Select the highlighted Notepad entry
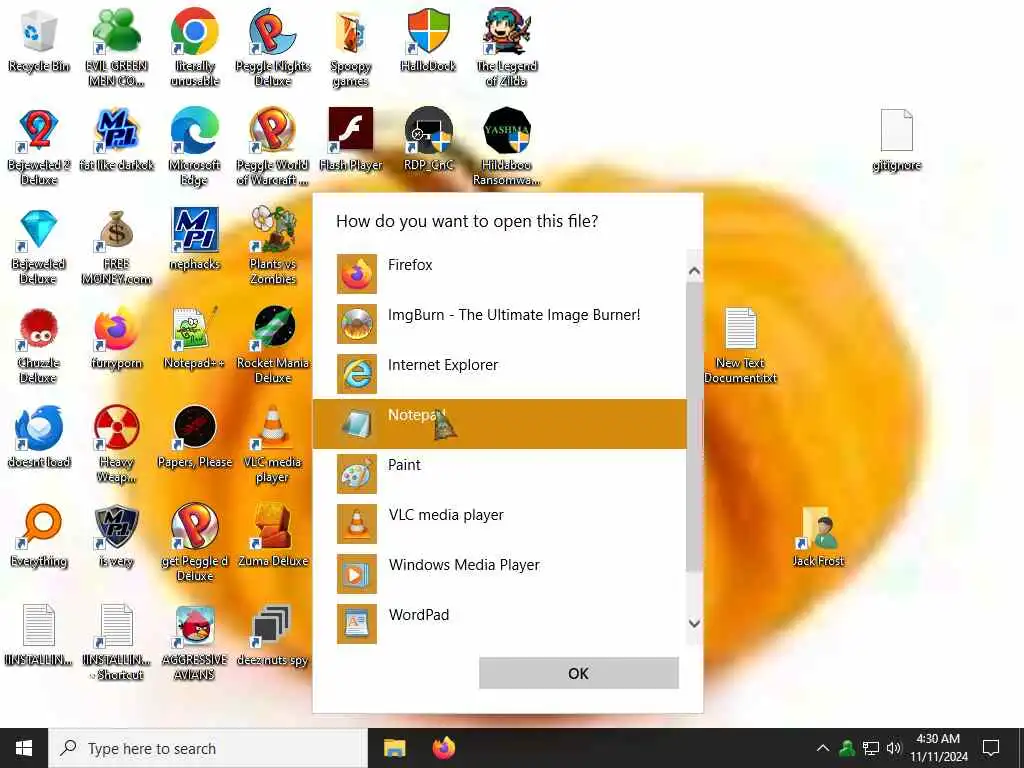1024x768 pixels. 500,424
